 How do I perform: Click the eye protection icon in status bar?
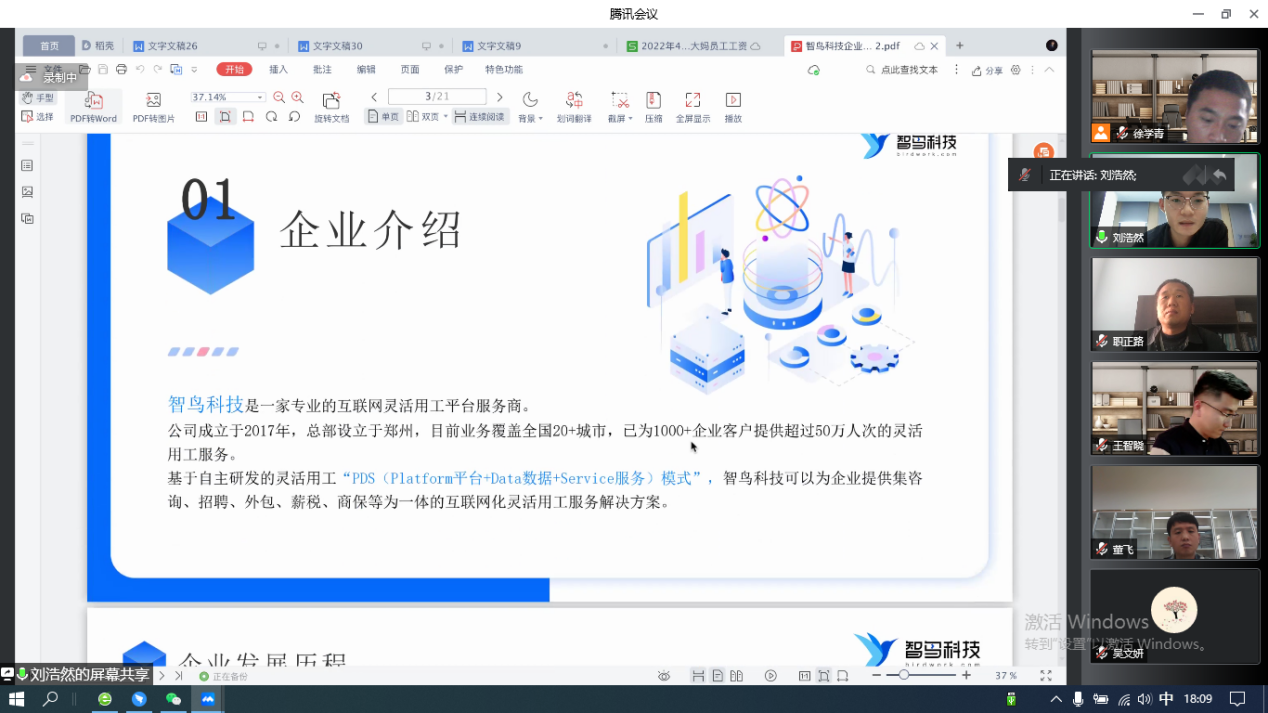(663, 676)
